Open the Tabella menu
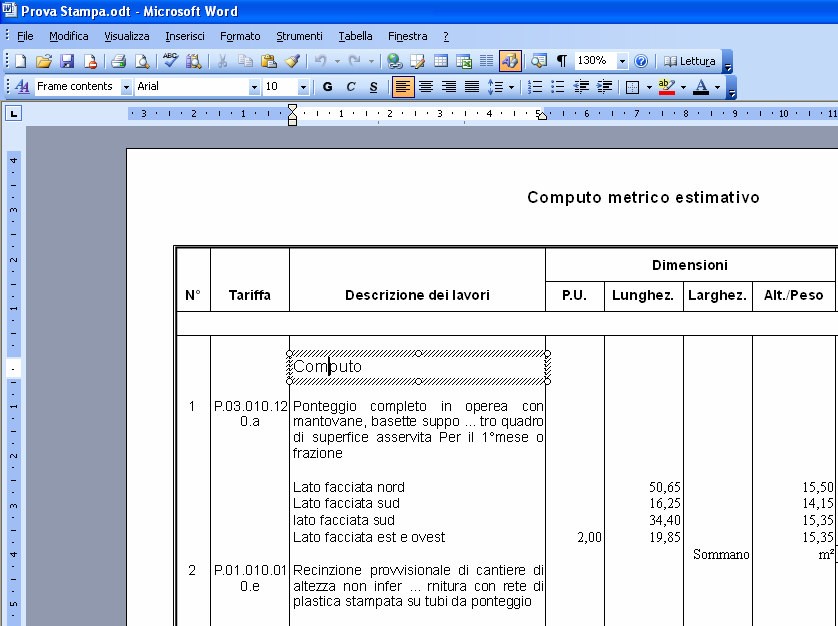 355,36
